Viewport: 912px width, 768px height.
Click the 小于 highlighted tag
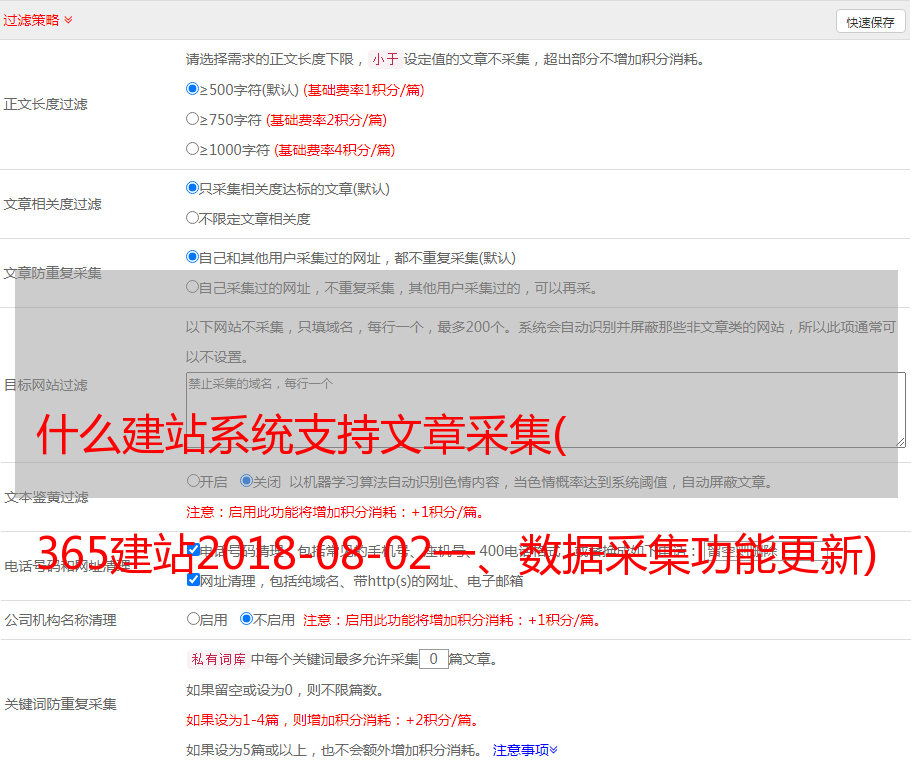click(x=385, y=59)
